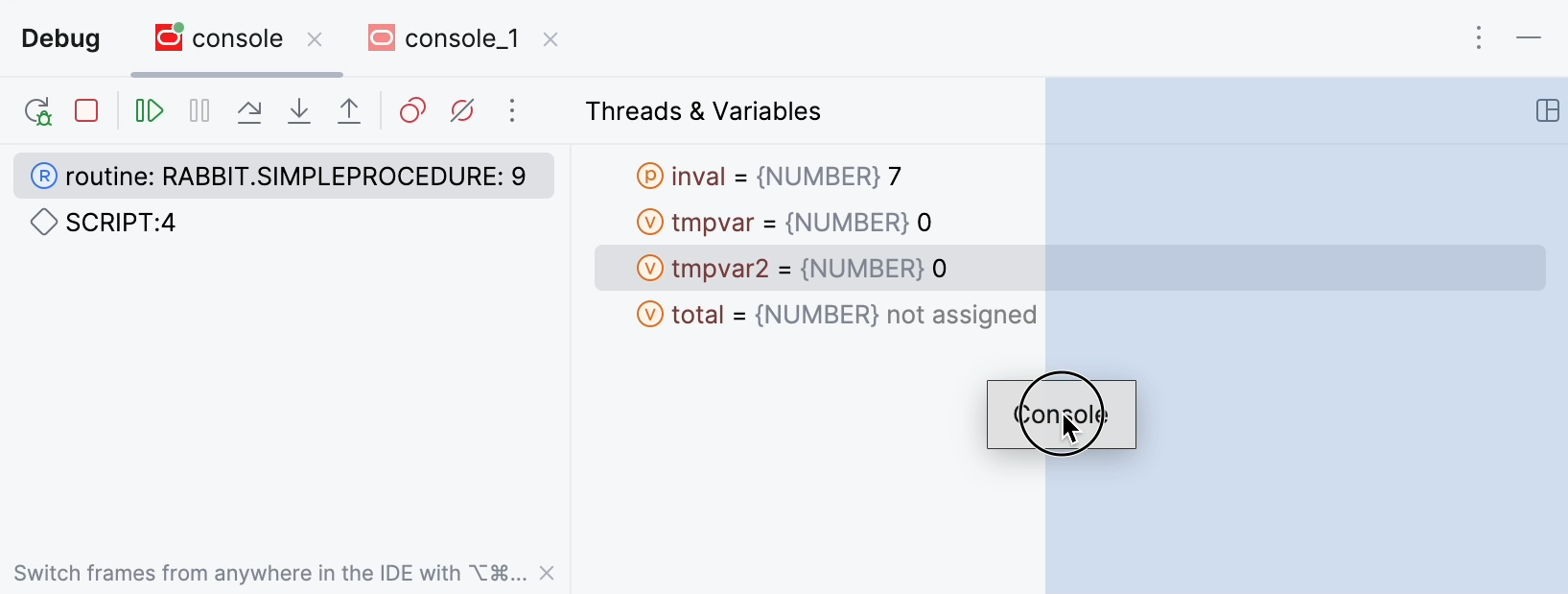Stop the debug session

click(x=87, y=111)
